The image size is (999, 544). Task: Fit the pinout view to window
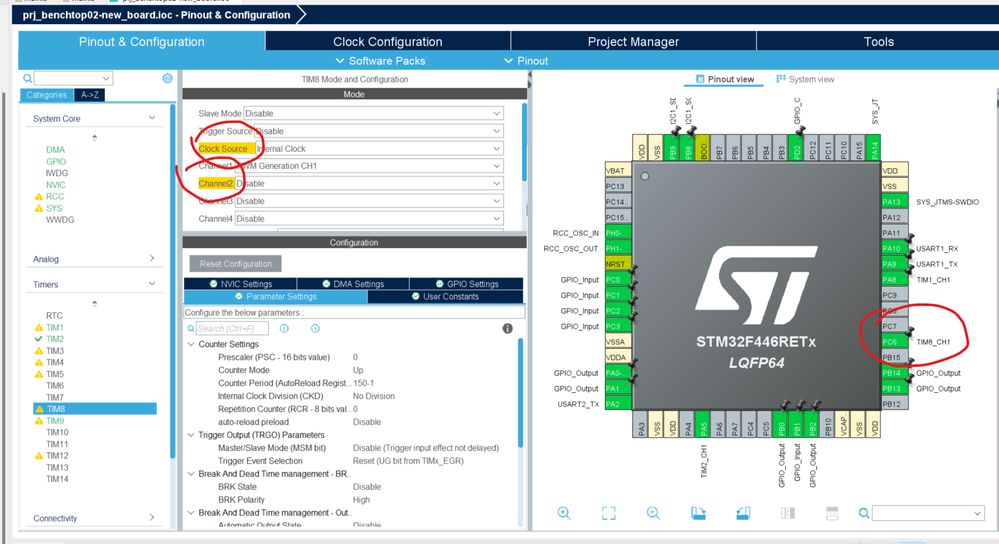point(608,513)
